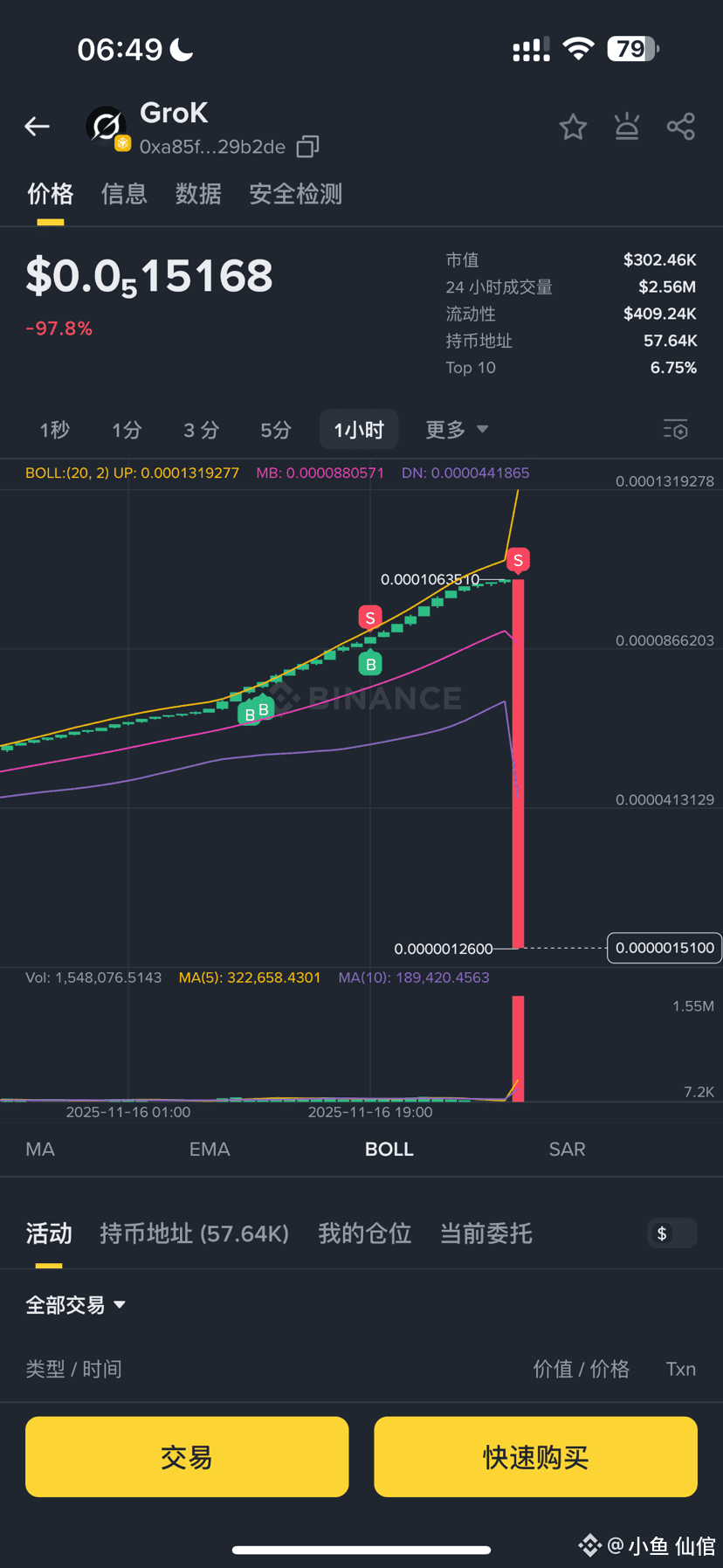Select the 5分 timeframe
Screen dimensions: 723x1568
276,430
